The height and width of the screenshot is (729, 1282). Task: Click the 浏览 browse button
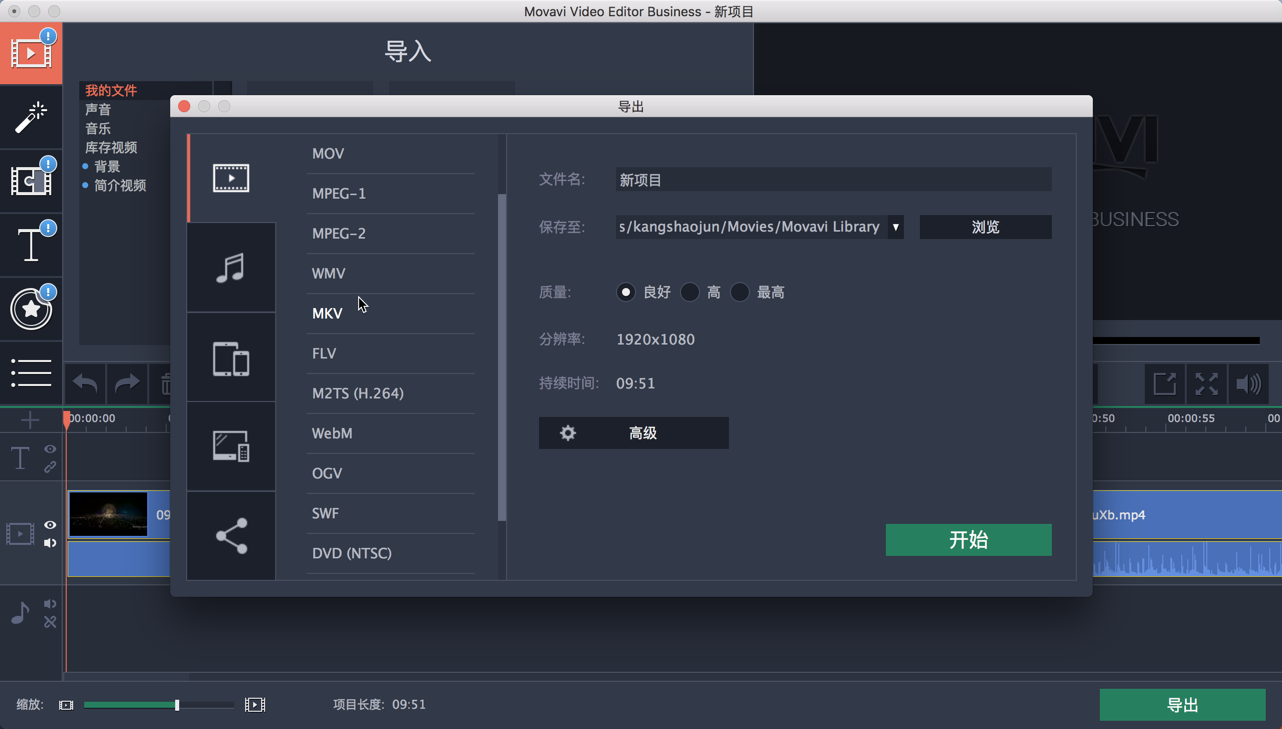[x=985, y=227]
